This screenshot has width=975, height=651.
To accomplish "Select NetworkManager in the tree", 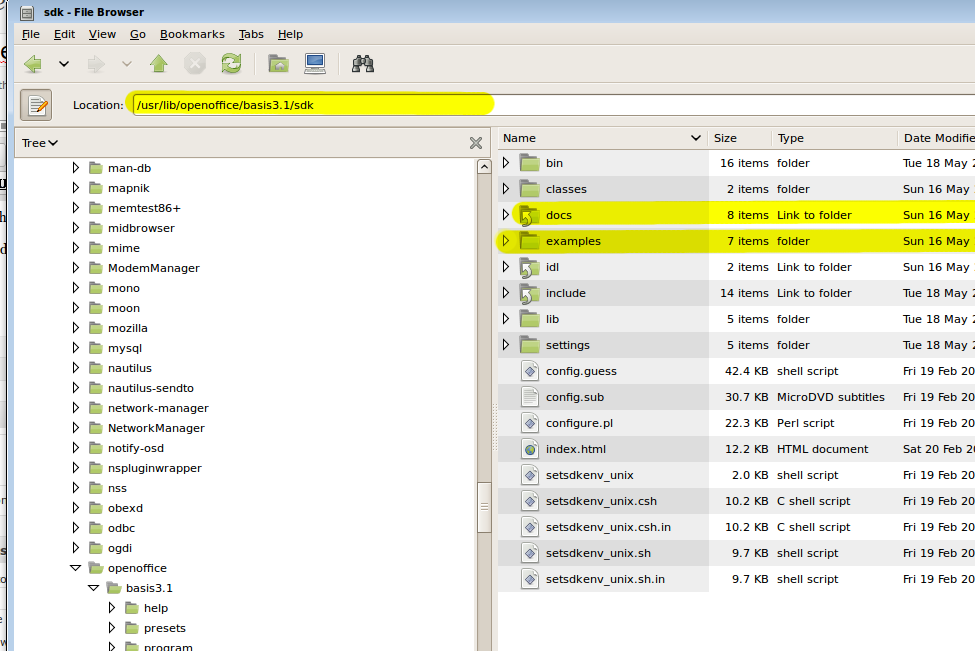I will (156, 428).
